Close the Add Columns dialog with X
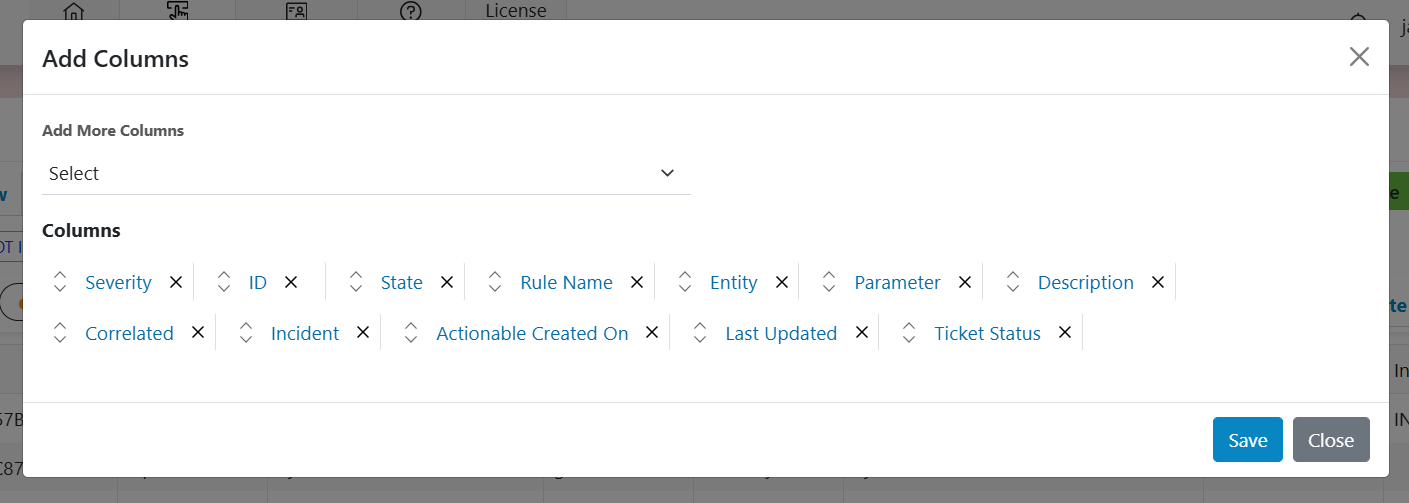The image size is (1409, 503). click(x=1359, y=57)
